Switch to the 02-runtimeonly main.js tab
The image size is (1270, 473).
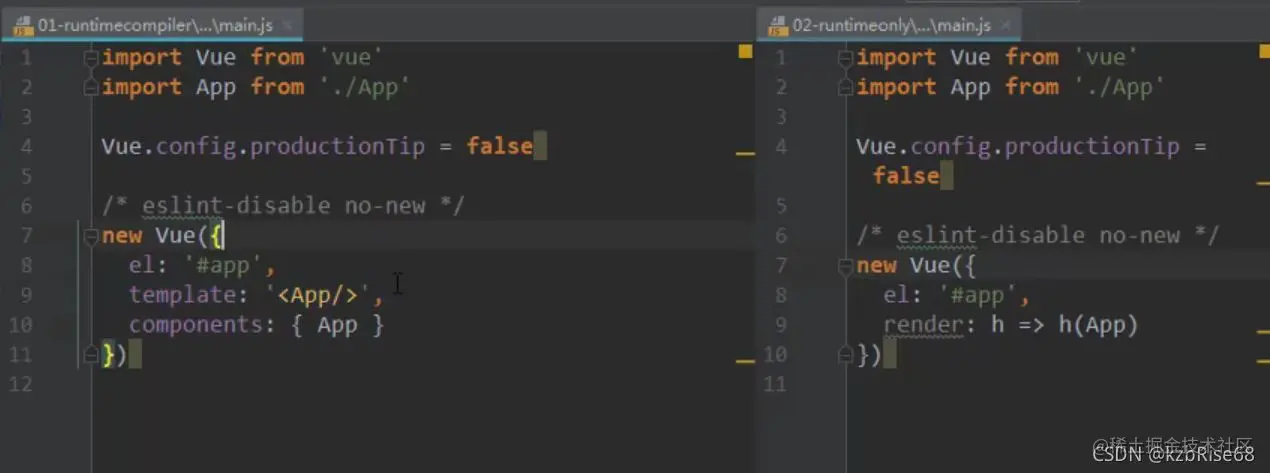point(889,25)
